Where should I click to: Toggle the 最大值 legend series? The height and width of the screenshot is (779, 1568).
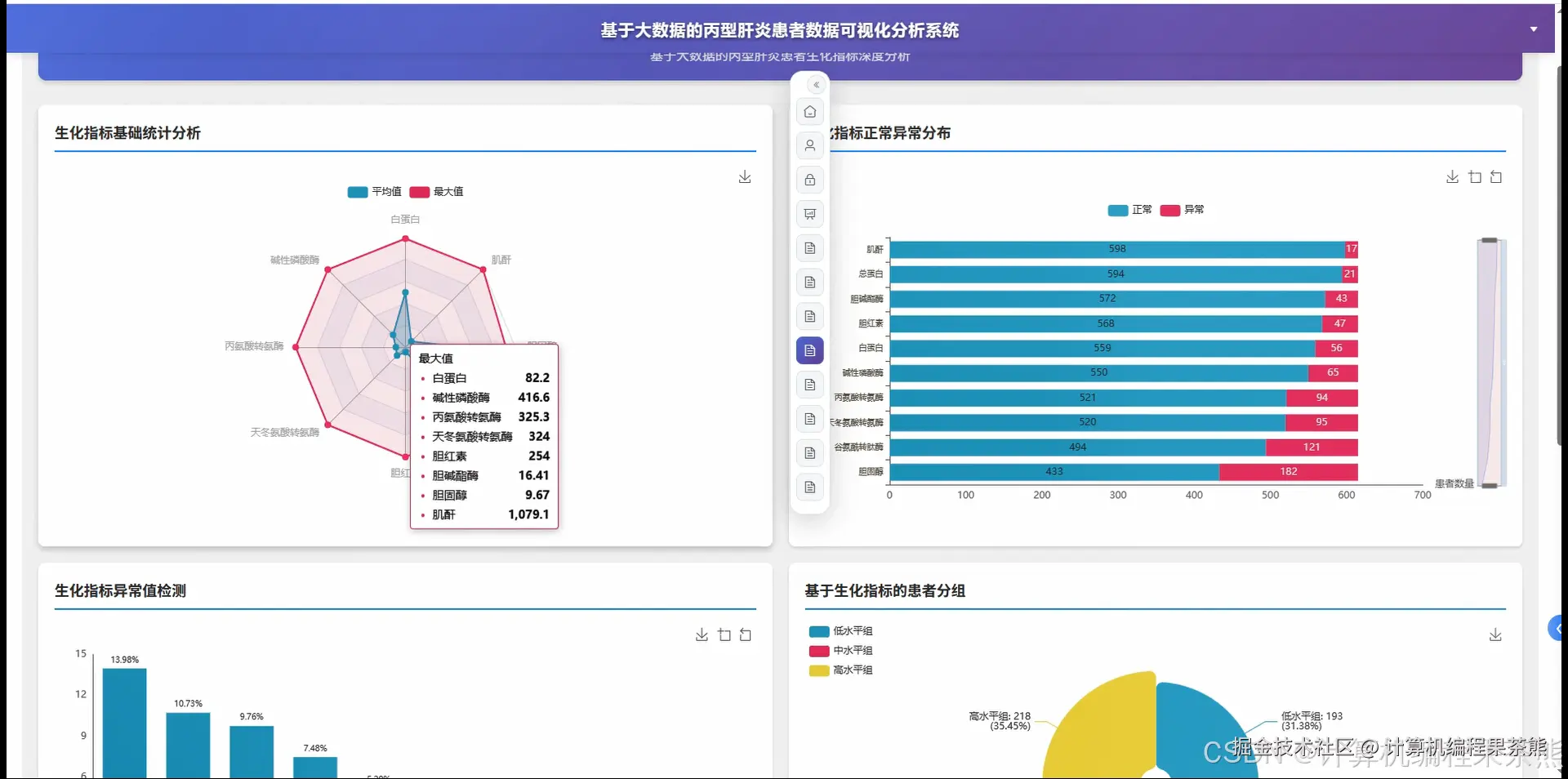pyautogui.click(x=436, y=192)
